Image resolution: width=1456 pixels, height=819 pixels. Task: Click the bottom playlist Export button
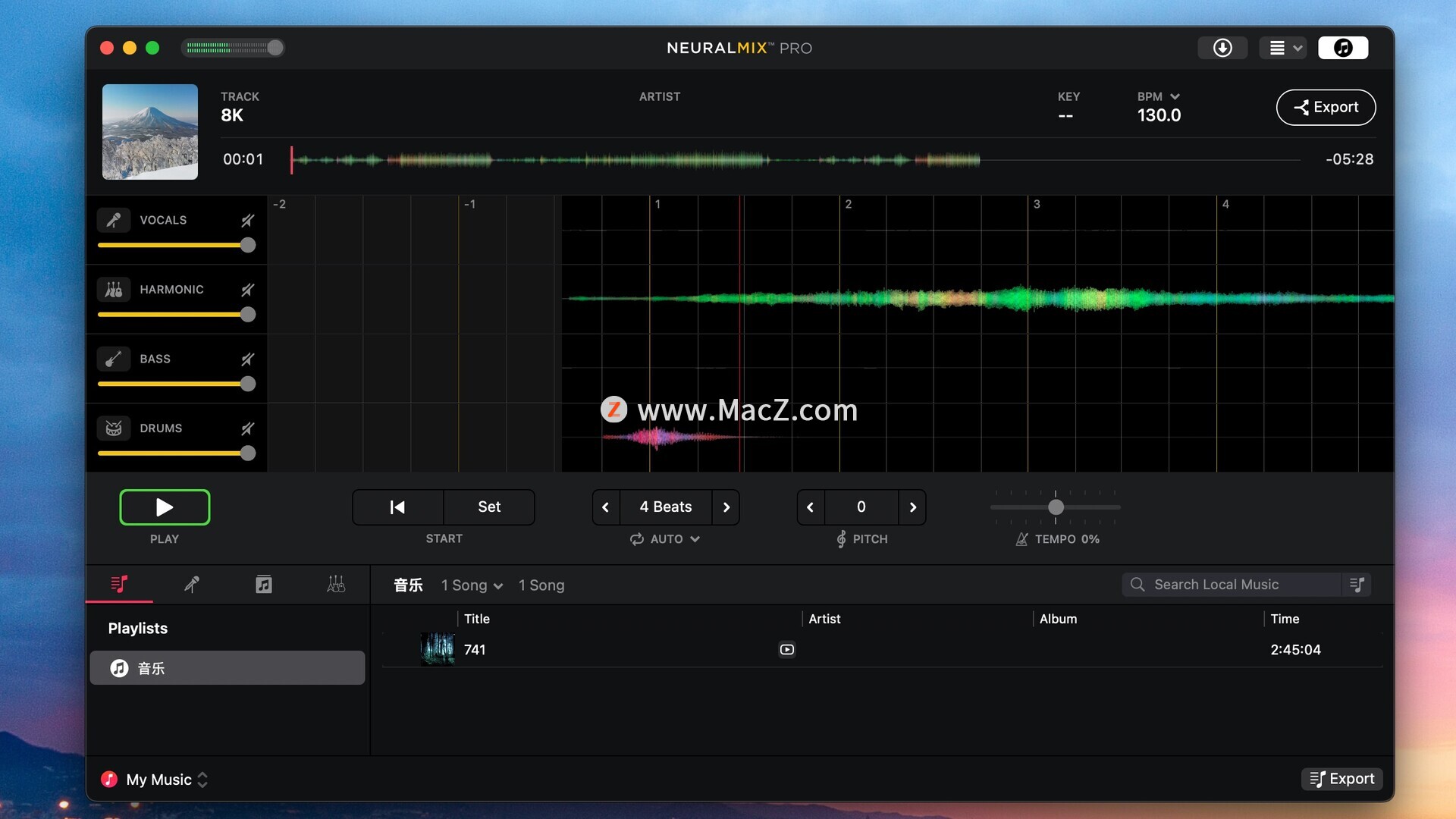1342,779
